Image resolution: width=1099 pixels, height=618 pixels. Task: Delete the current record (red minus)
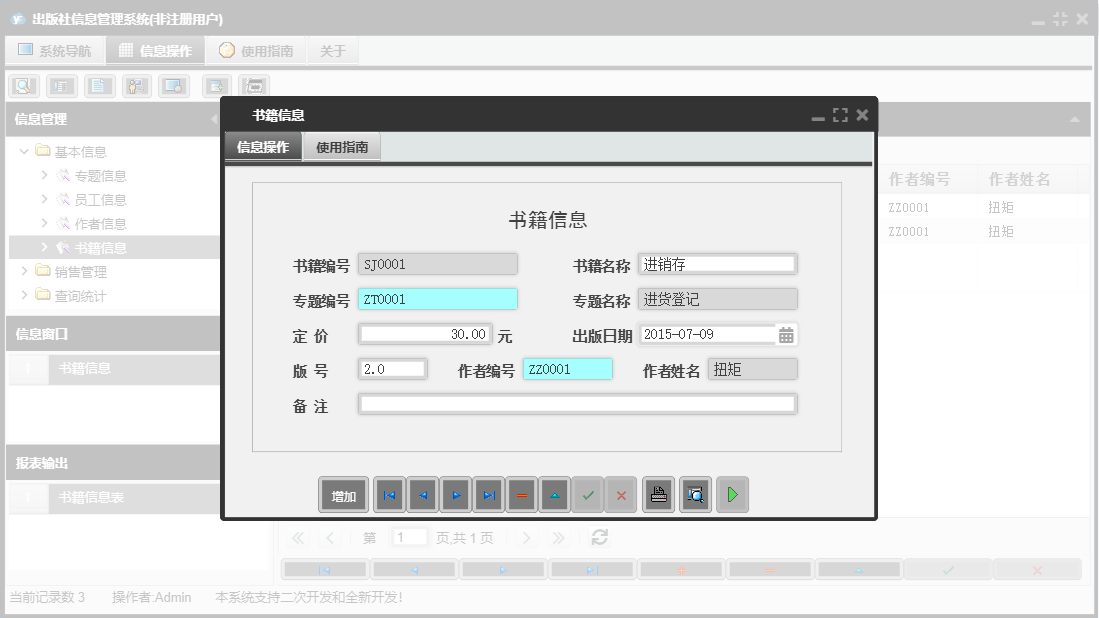point(521,494)
